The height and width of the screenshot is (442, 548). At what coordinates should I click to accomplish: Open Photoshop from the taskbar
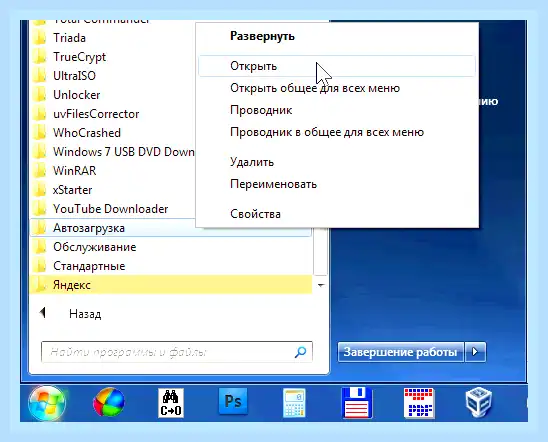point(233,401)
